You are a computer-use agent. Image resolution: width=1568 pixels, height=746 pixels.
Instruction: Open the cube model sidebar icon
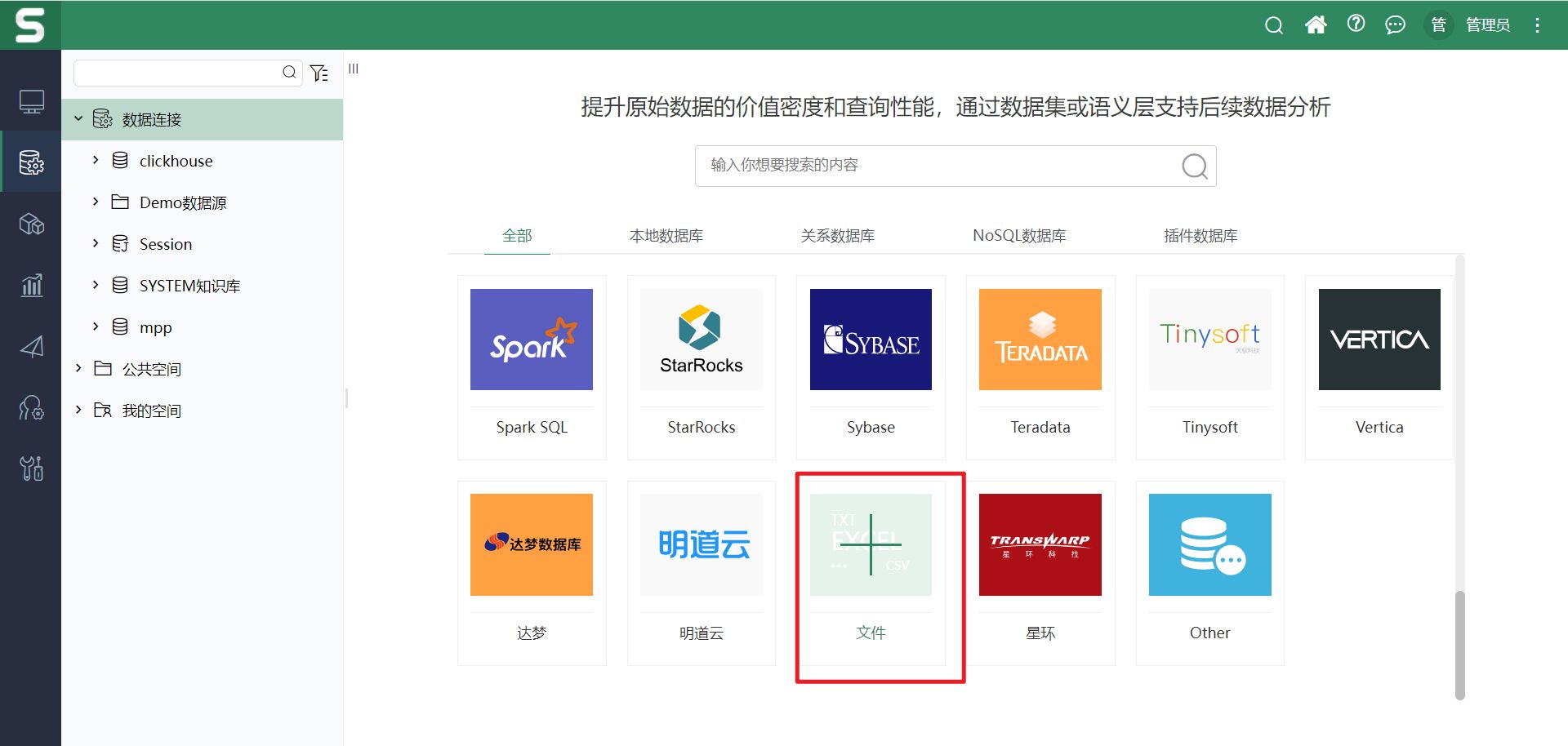pos(31,224)
